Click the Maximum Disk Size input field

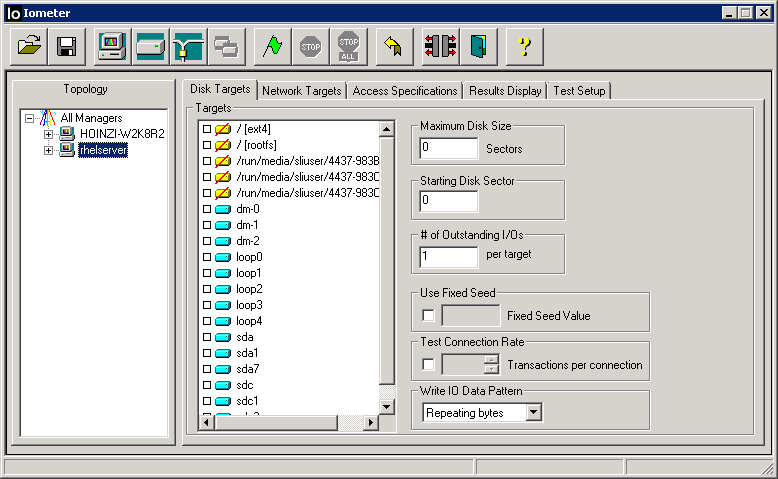(x=449, y=148)
